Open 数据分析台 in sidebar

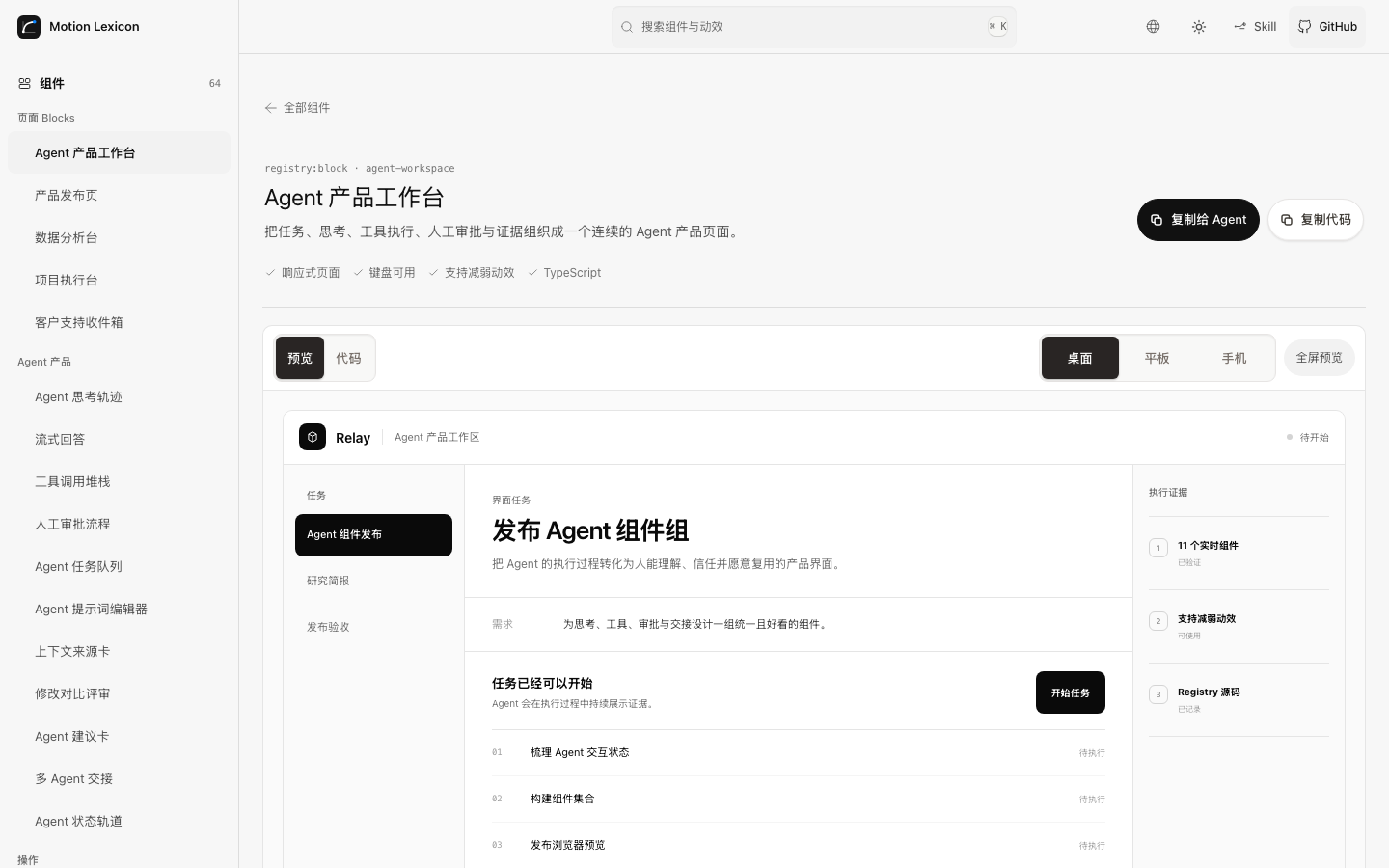pos(119,237)
